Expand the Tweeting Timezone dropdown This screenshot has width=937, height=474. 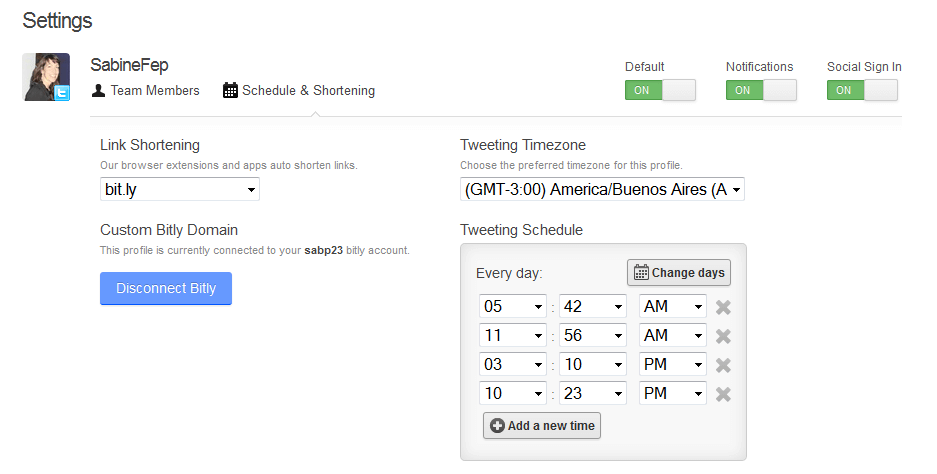(x=602, y=189)
